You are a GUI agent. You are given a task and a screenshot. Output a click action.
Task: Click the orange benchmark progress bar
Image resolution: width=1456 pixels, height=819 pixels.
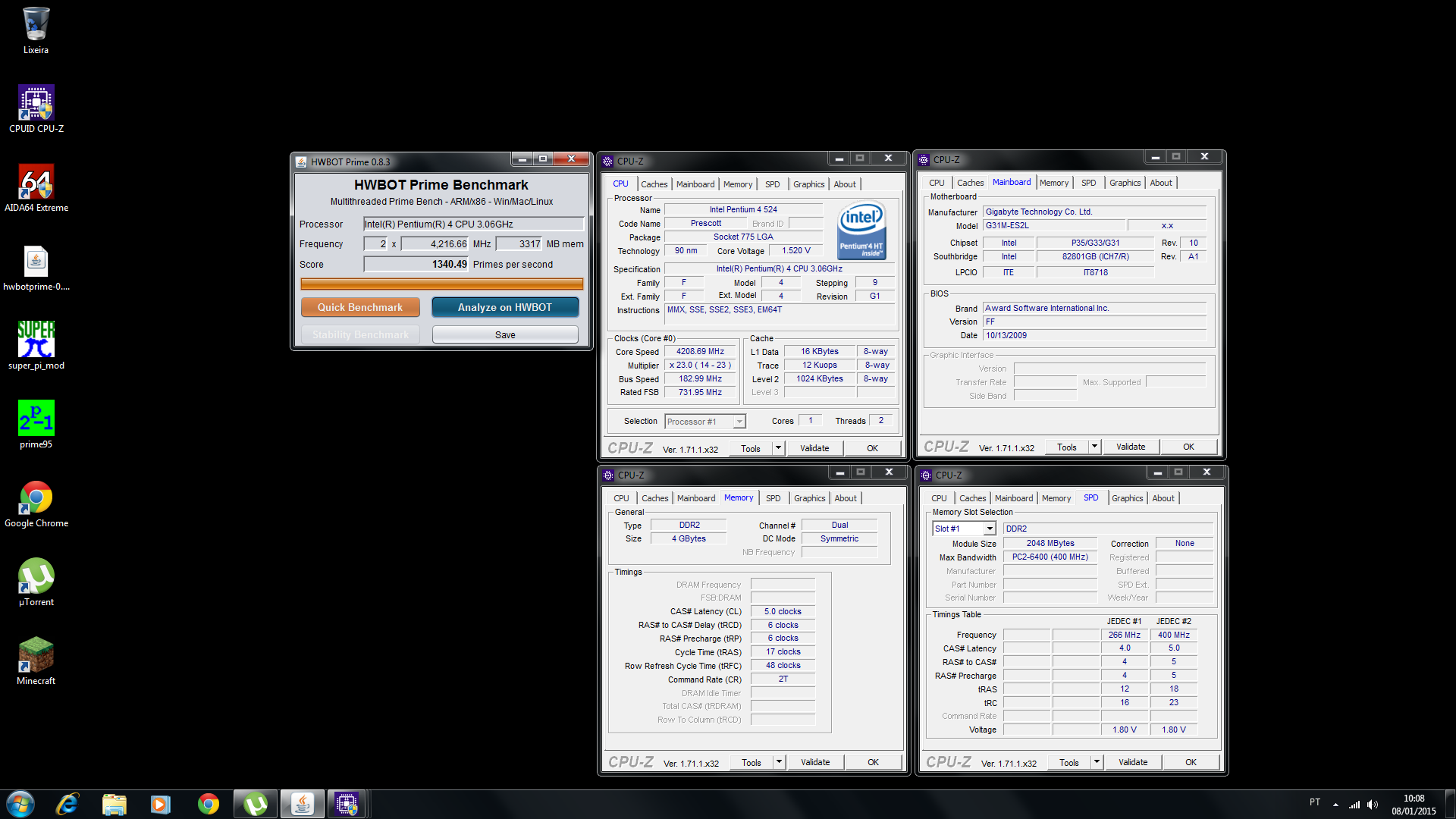click(442, 284)
